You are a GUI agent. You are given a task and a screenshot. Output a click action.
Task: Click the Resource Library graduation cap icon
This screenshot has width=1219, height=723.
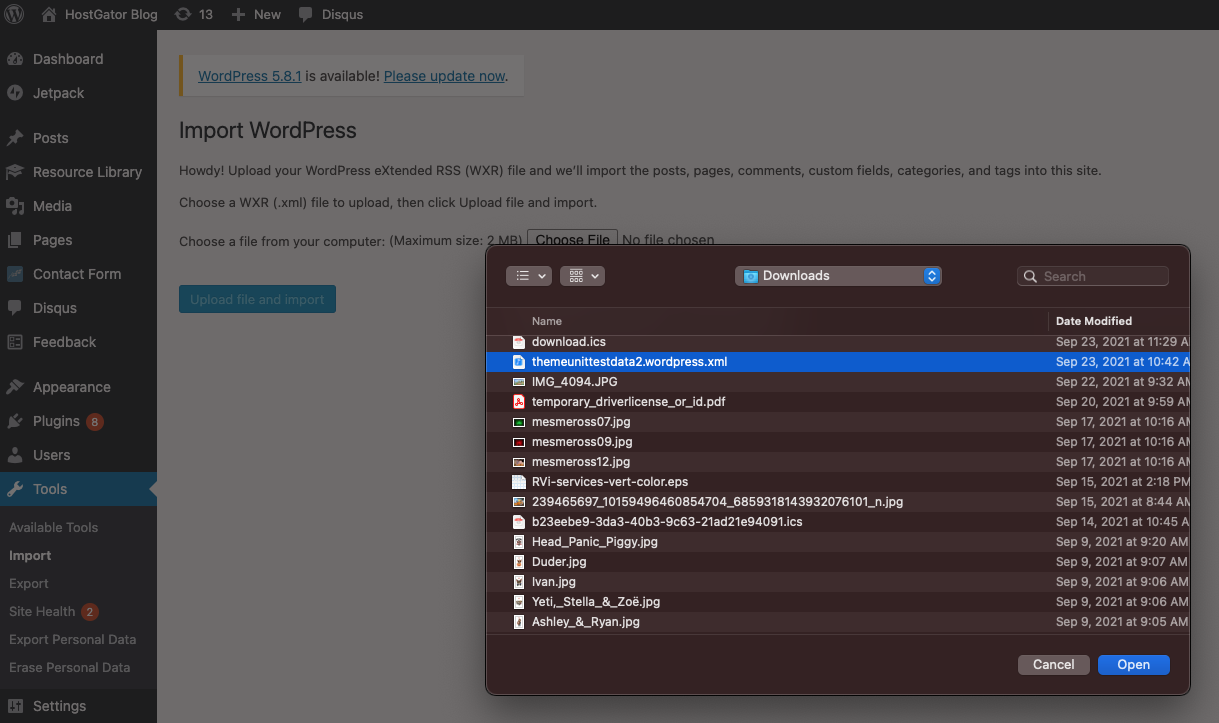click(x=15, y=172)
